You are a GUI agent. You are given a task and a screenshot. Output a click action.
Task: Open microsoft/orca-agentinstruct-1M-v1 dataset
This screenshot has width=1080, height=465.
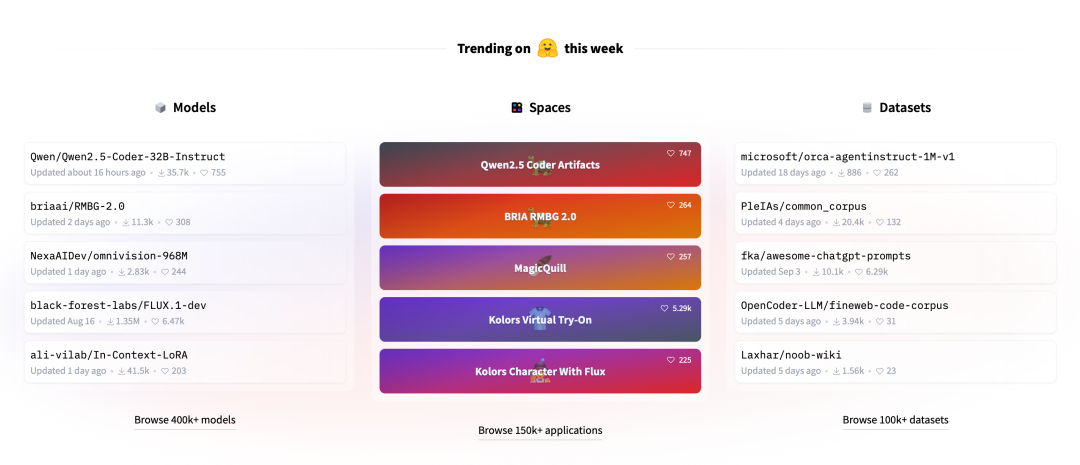point(895,164)
